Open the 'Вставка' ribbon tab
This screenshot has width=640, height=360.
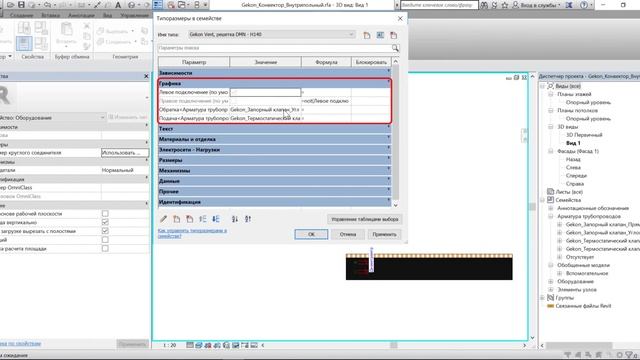(x=51, y=15)
